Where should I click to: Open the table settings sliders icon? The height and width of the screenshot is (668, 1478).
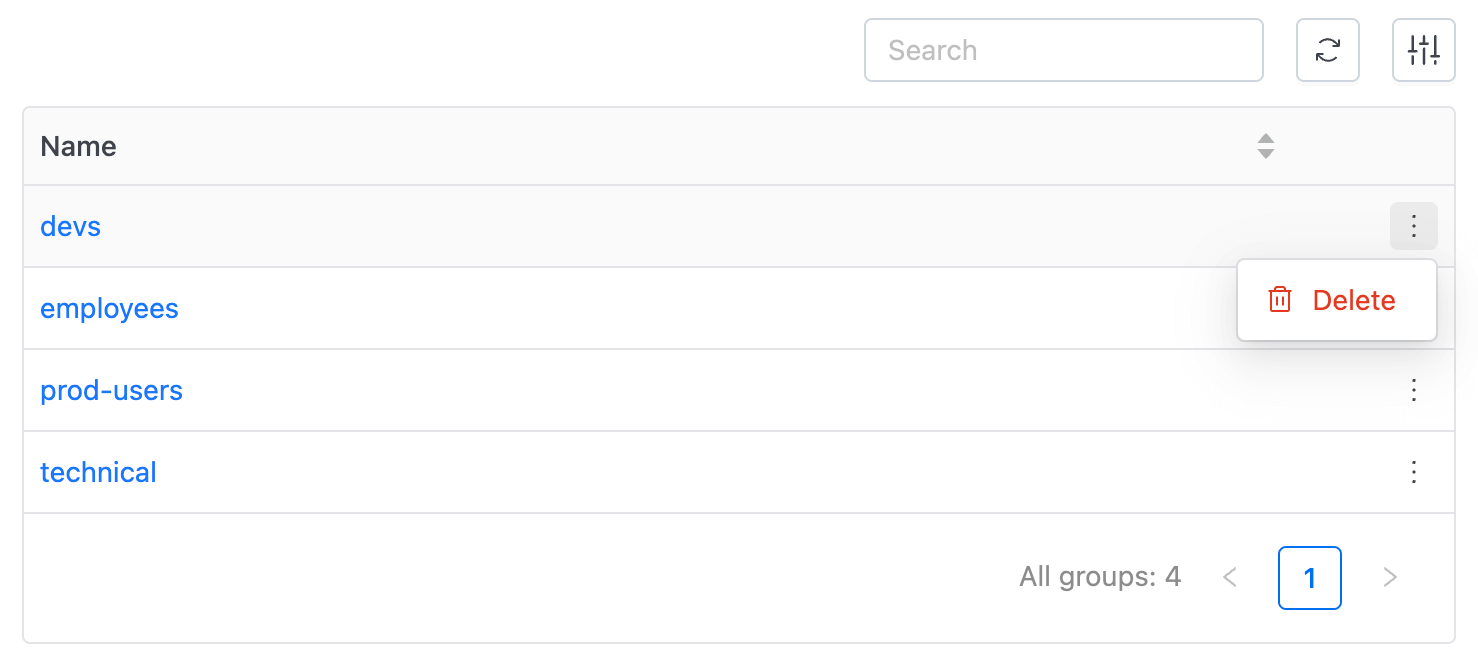point(1423,50)
